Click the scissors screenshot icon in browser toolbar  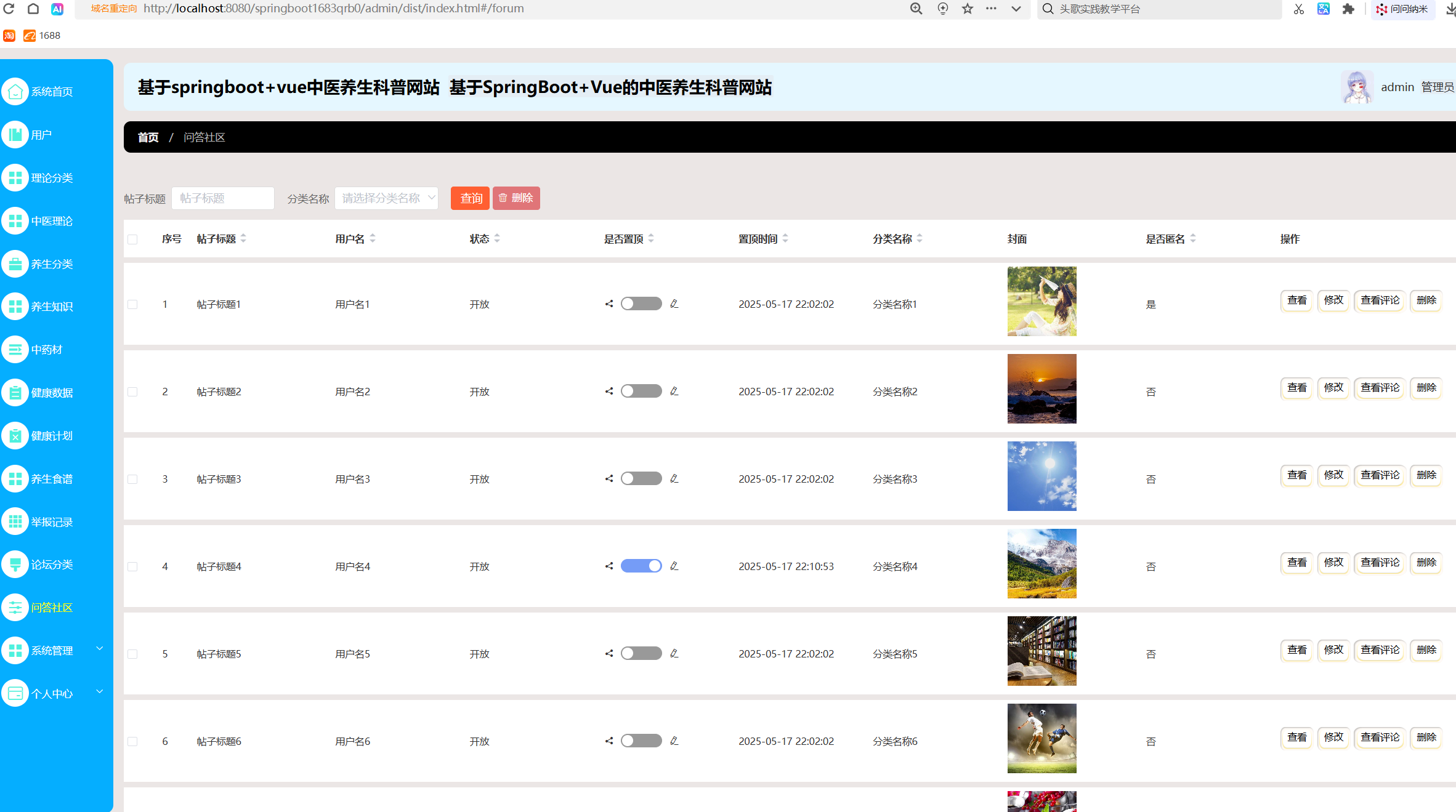tap(1298, 9)
